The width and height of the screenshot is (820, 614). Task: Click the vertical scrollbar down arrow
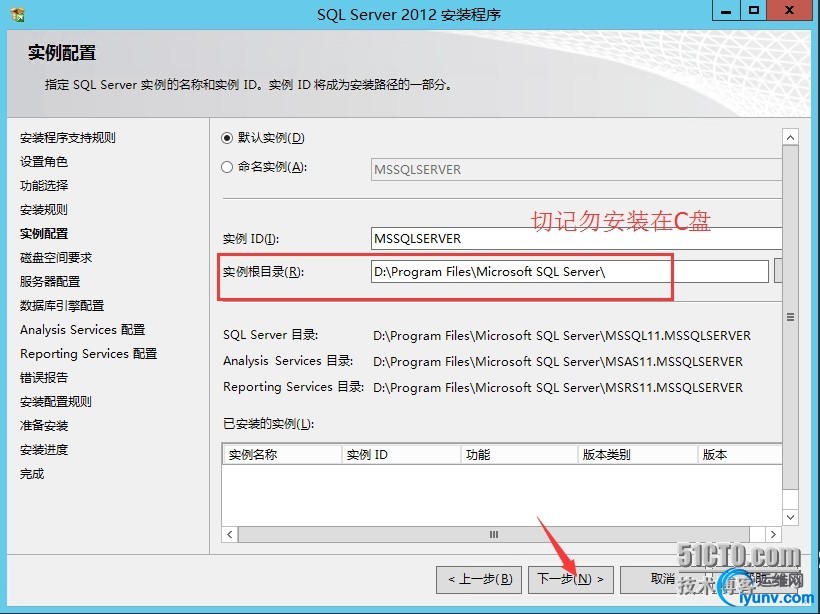(x=790, y=517)
